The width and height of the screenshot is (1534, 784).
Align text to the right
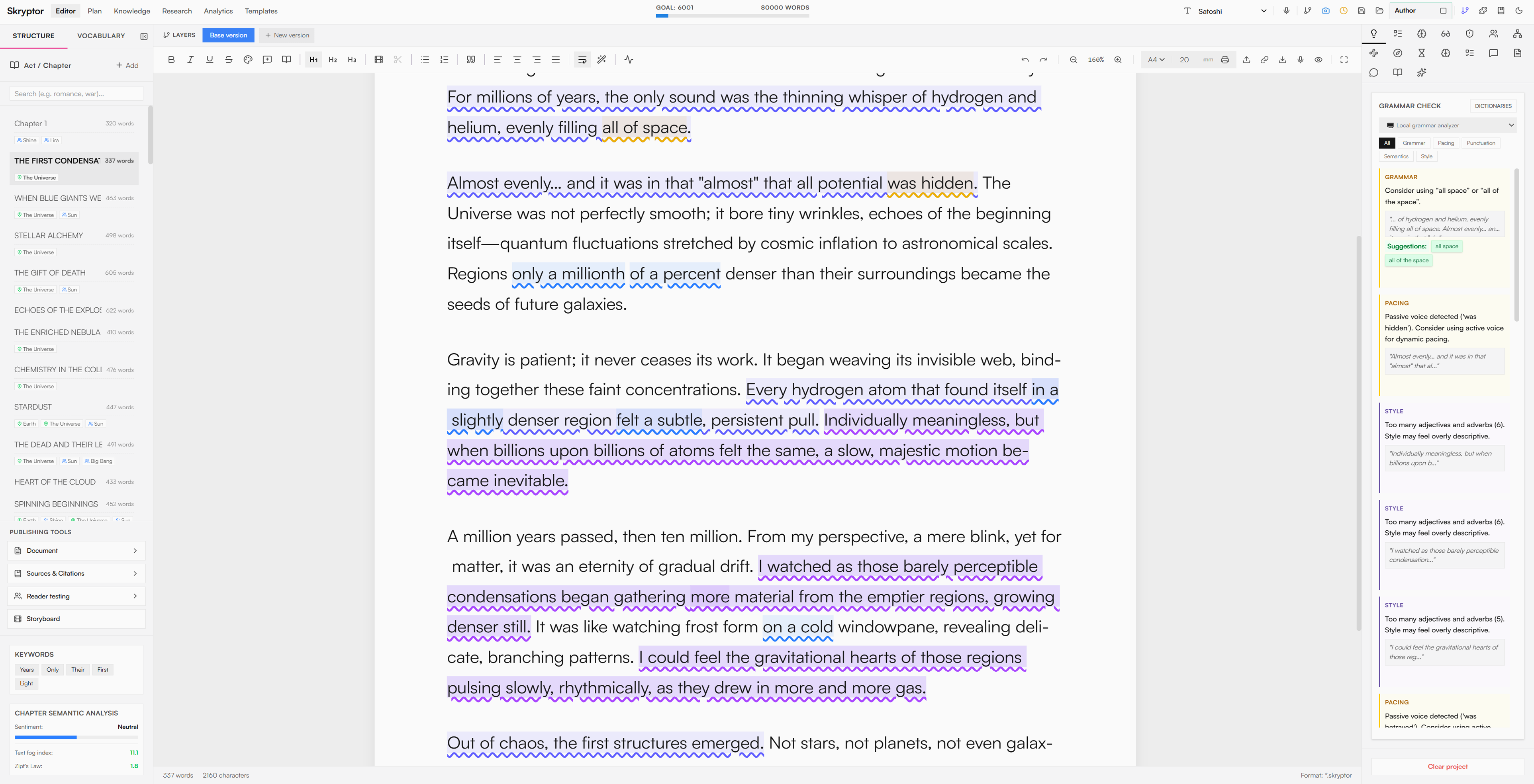click(537, 60)
